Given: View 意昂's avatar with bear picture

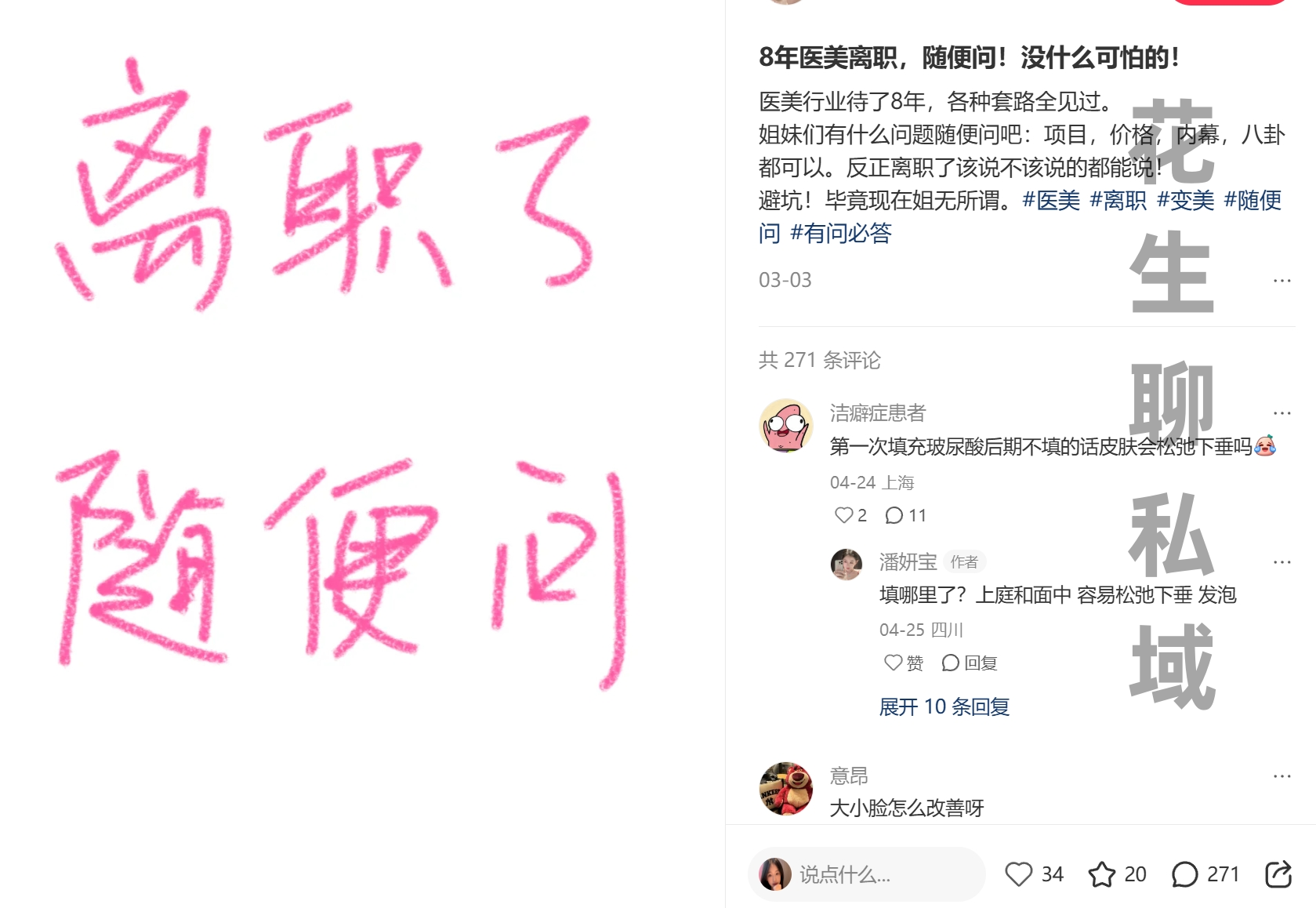Looking at the screenshot, I should (x=786, y=789).
